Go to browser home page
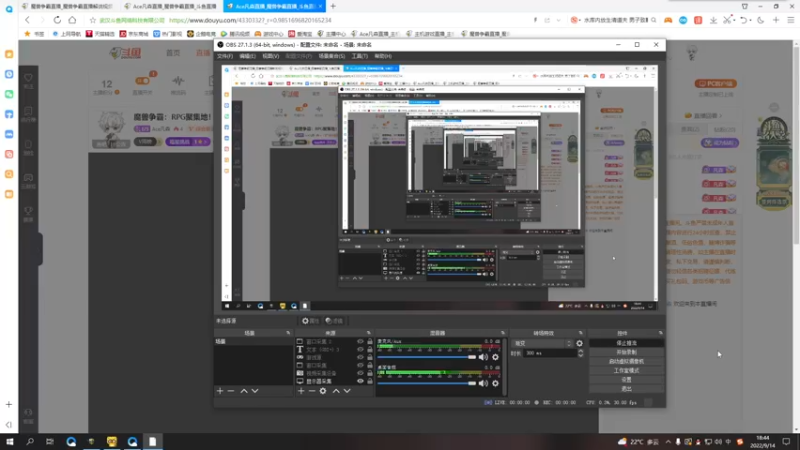The width and height of the screenshot is (800, 450). [72, 20]
